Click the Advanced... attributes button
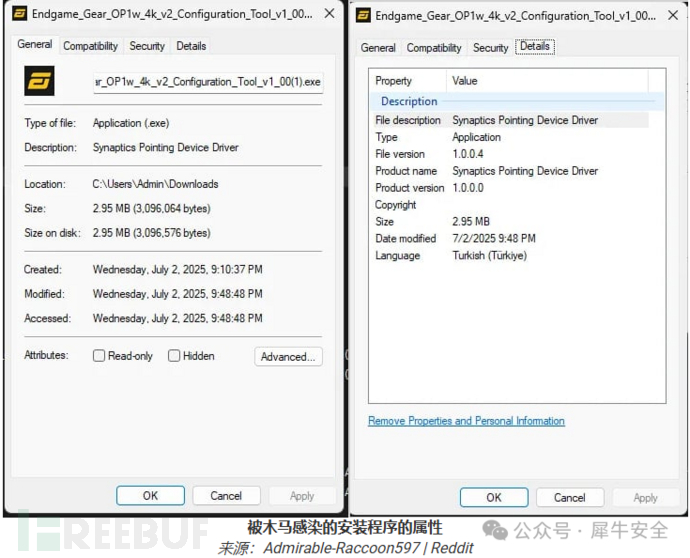This screenshot has width=690, height=558. point(288,356)
